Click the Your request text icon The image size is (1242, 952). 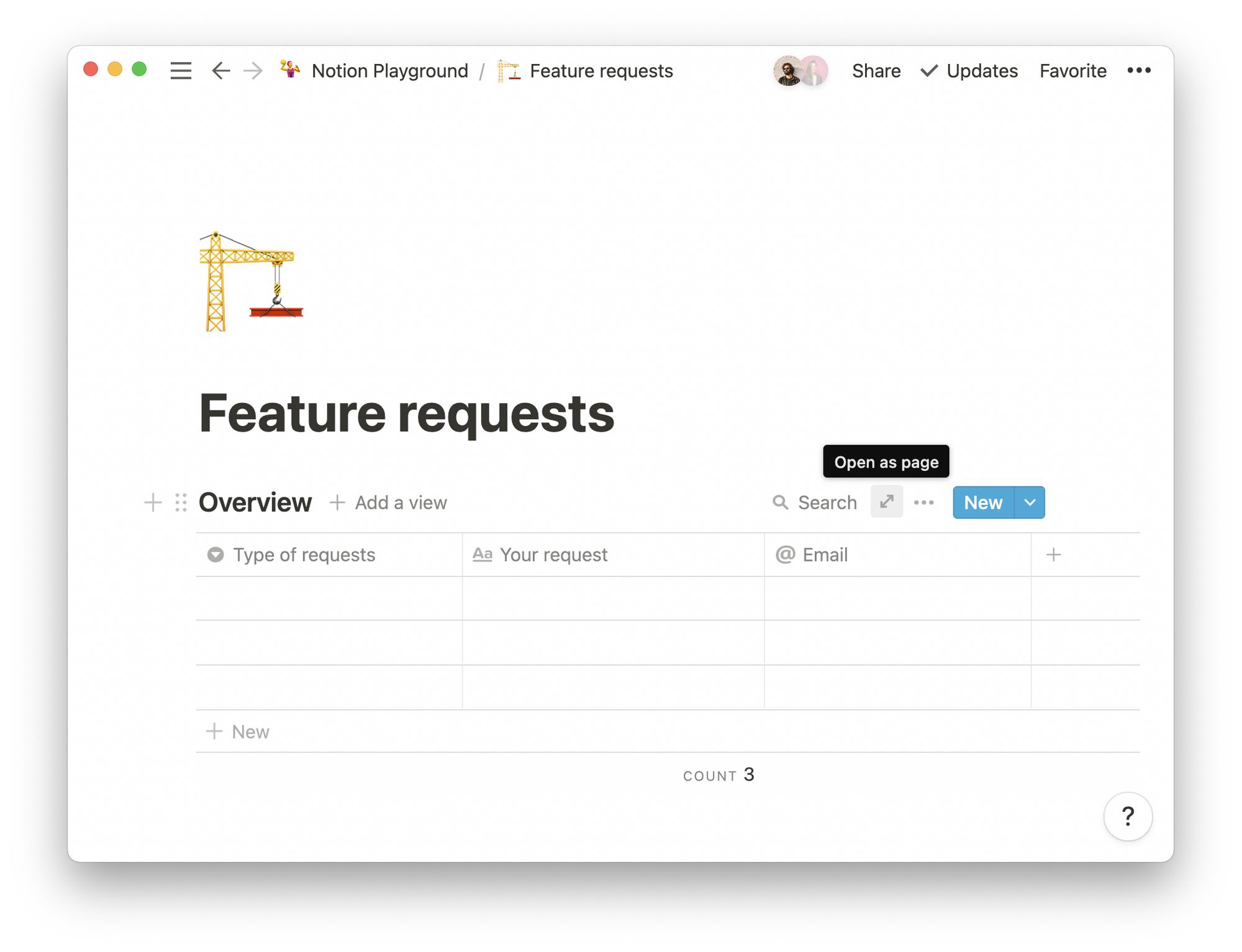[483, 555]
